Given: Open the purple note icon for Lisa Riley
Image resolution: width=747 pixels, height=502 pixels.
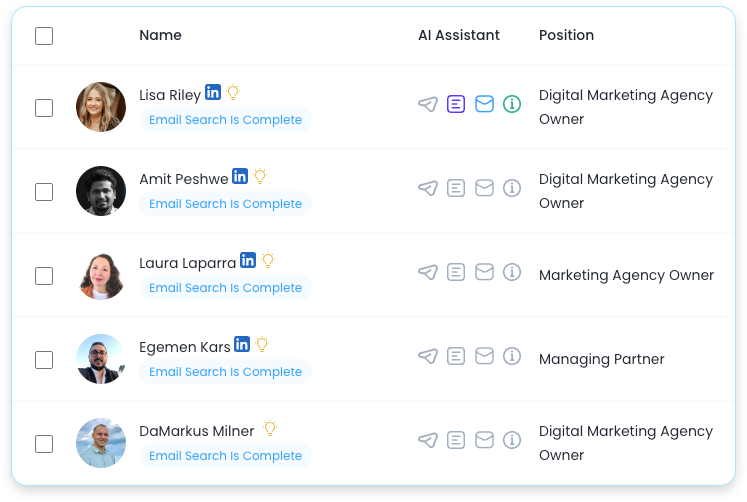Looking at the screenshot, I should (x=456, y=104).
